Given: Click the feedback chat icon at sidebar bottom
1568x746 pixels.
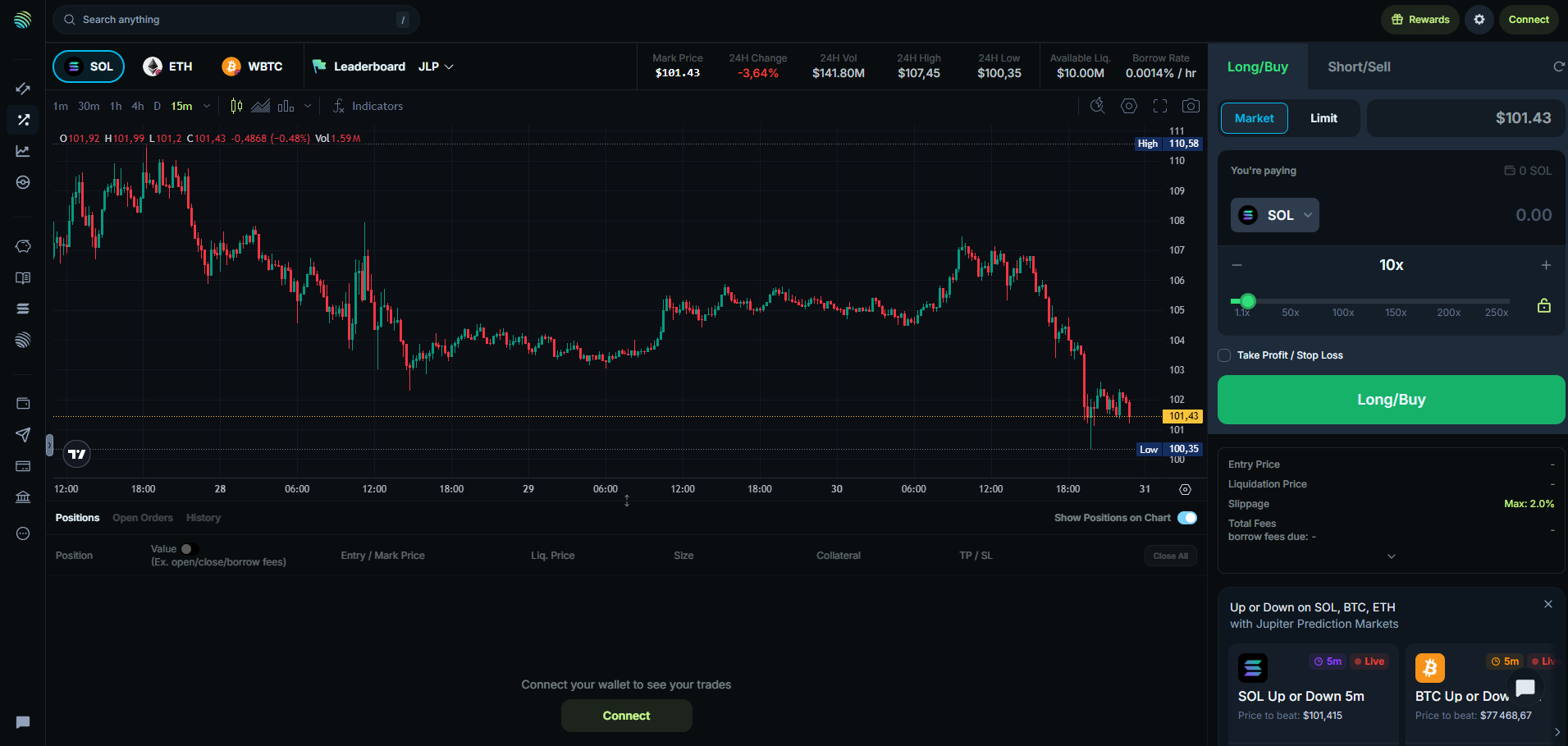Looking at the screenshot, I should (x=23, y=722).
